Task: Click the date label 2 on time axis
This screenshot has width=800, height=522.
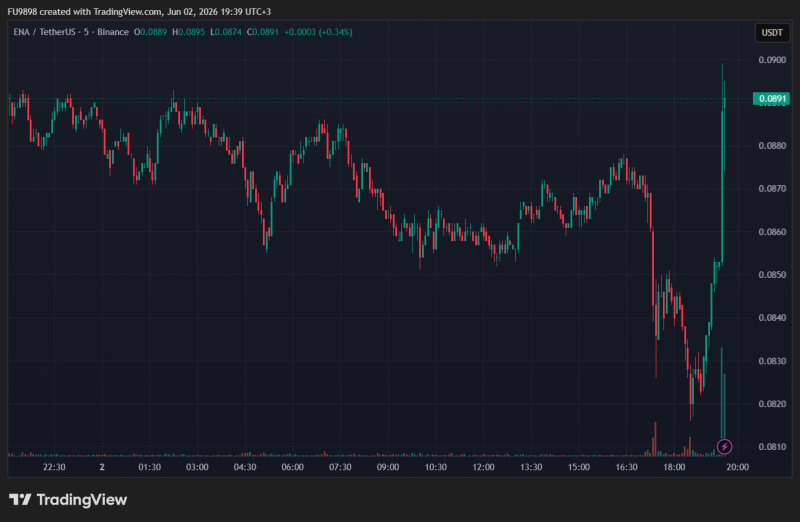Action: click(102, 467)
